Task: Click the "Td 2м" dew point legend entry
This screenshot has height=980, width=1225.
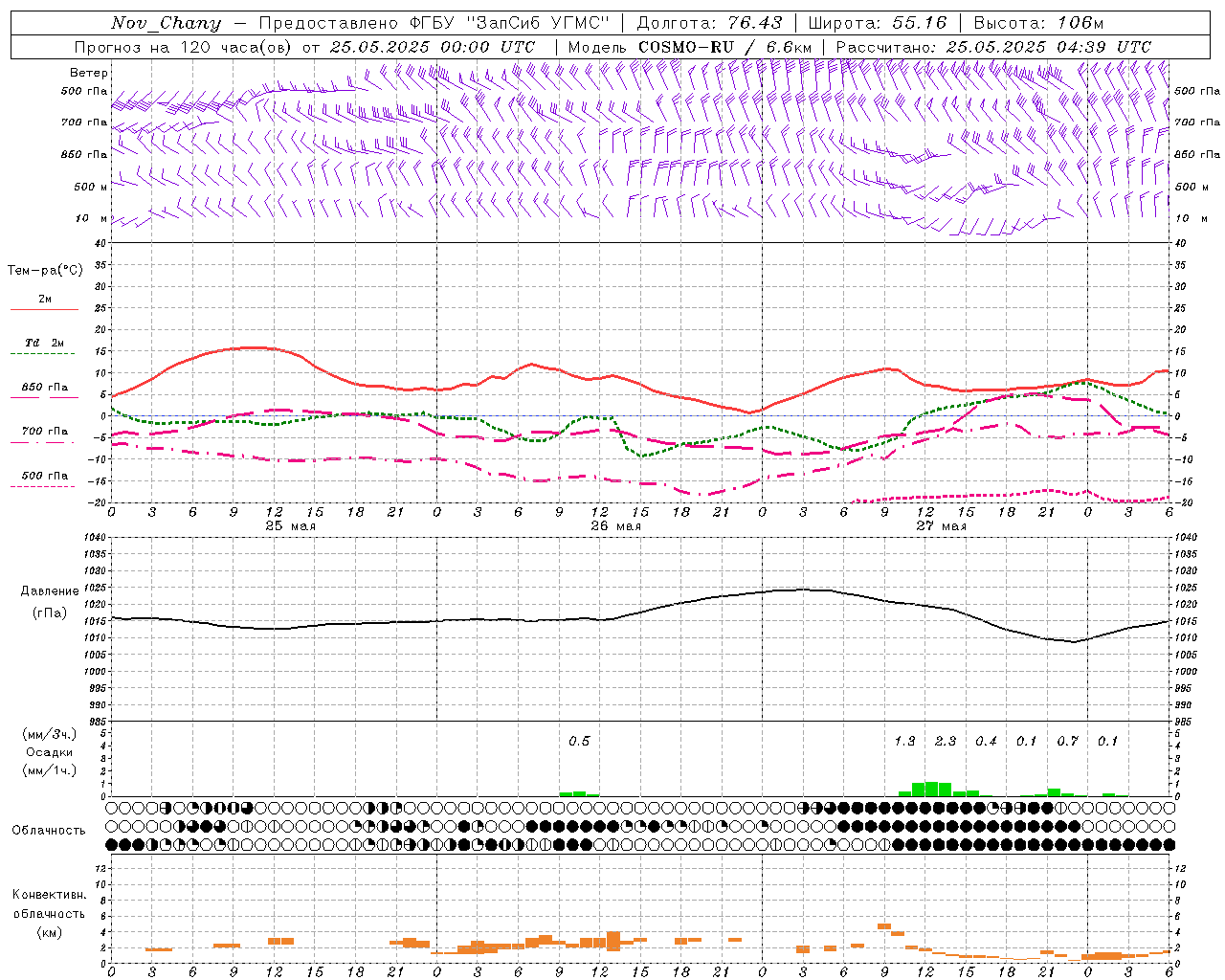Action: 44,343
